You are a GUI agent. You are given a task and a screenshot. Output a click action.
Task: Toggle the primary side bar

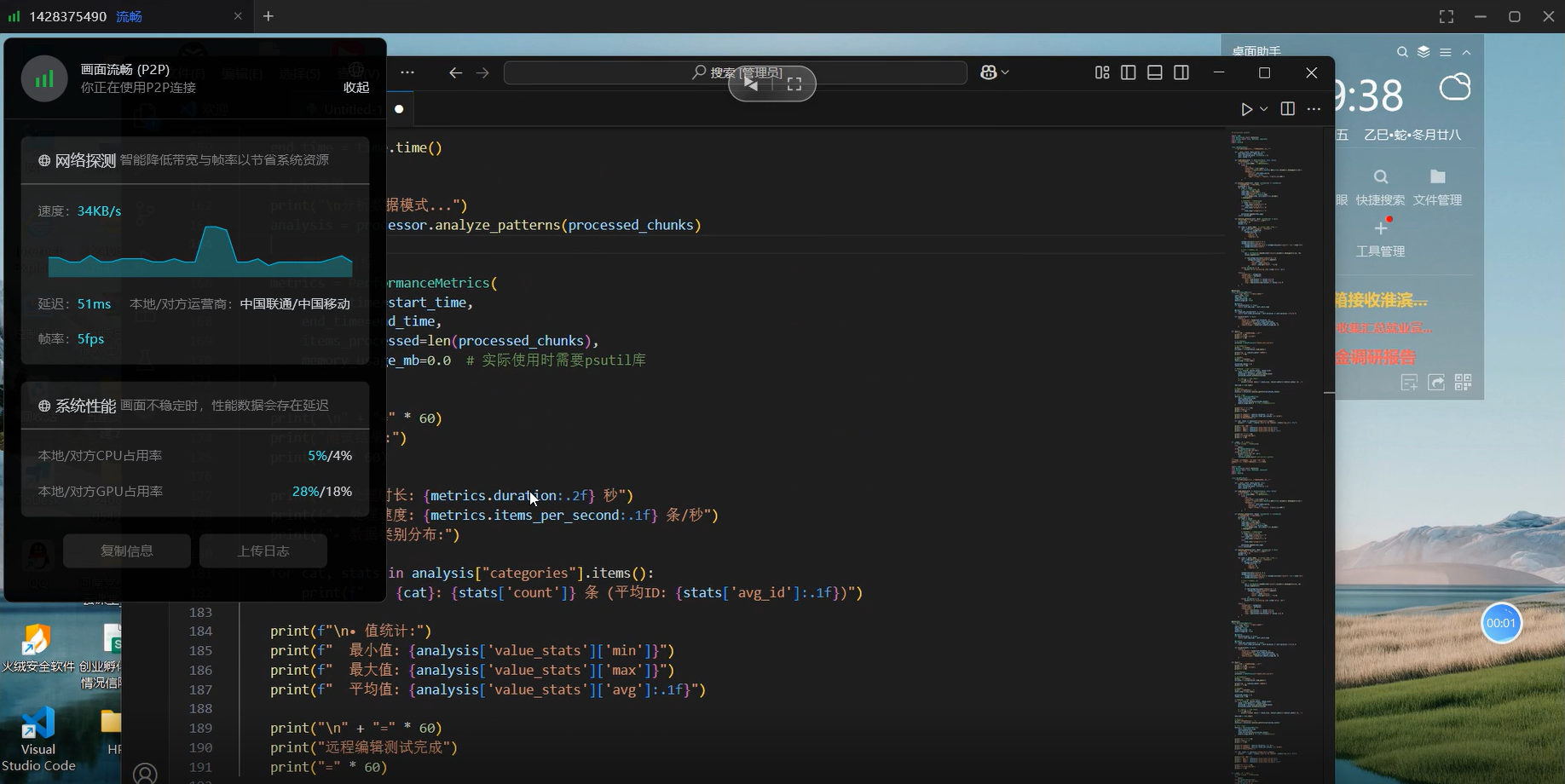coord(1129,72)
